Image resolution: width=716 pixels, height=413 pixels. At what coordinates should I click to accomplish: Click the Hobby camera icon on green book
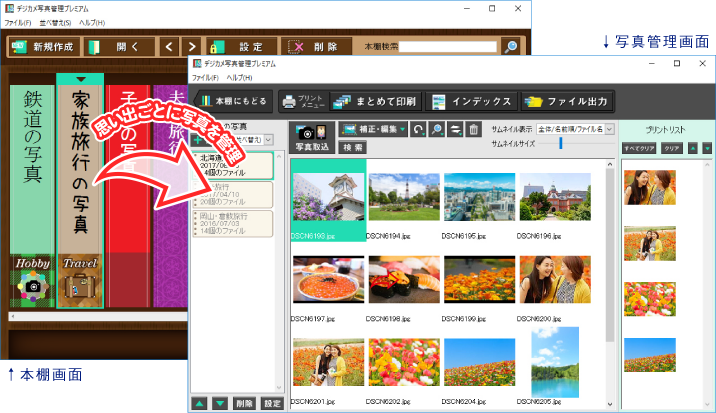click(x=32, y=286)
